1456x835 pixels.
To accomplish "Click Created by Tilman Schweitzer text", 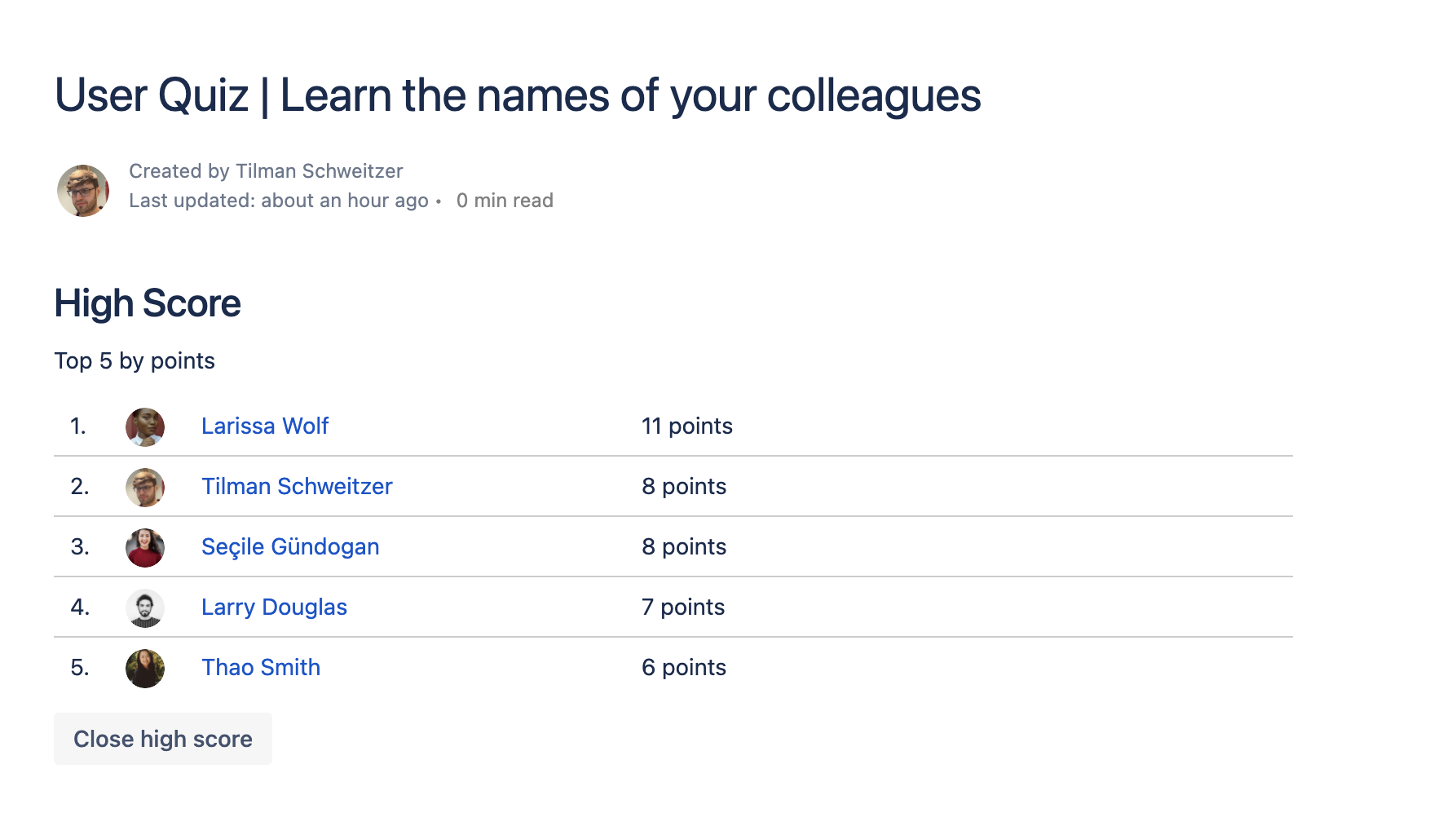I will [266, 171].
